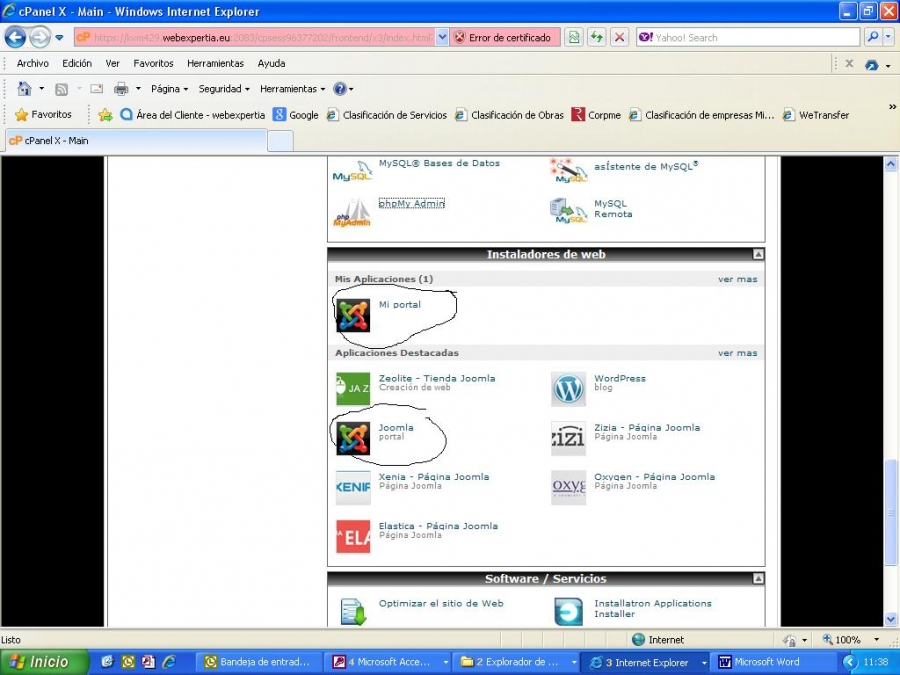The width and height of the screenshot is (900, 675).
Task: Click the Installatron Applications Installer icon
Action: coord(568,611)
